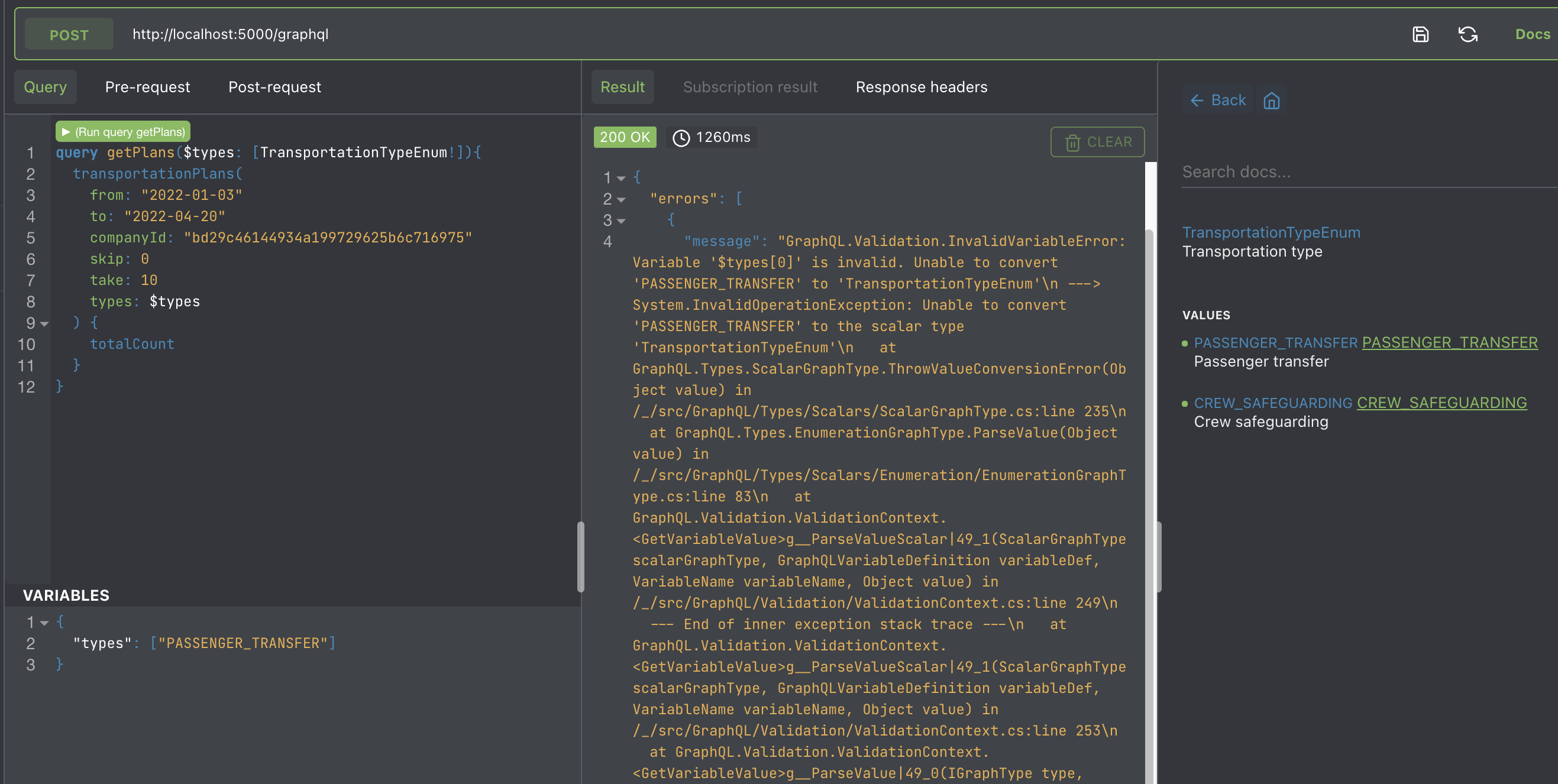This screenshot has width=1558, height=784.
Task: Open TransportationTypeEnum documentation
Action: tap(1271, 232)
